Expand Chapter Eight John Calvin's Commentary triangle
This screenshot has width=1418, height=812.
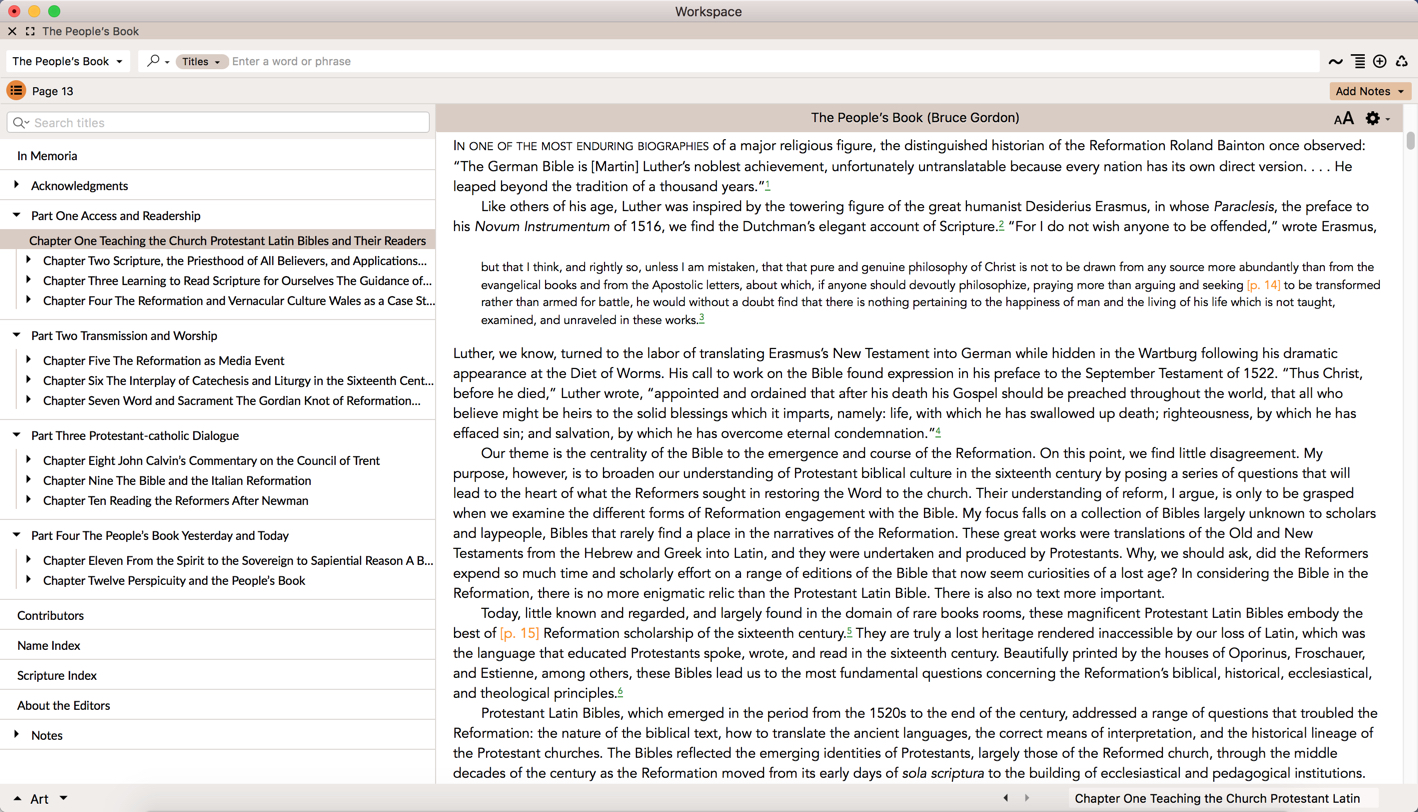[28, 460]
